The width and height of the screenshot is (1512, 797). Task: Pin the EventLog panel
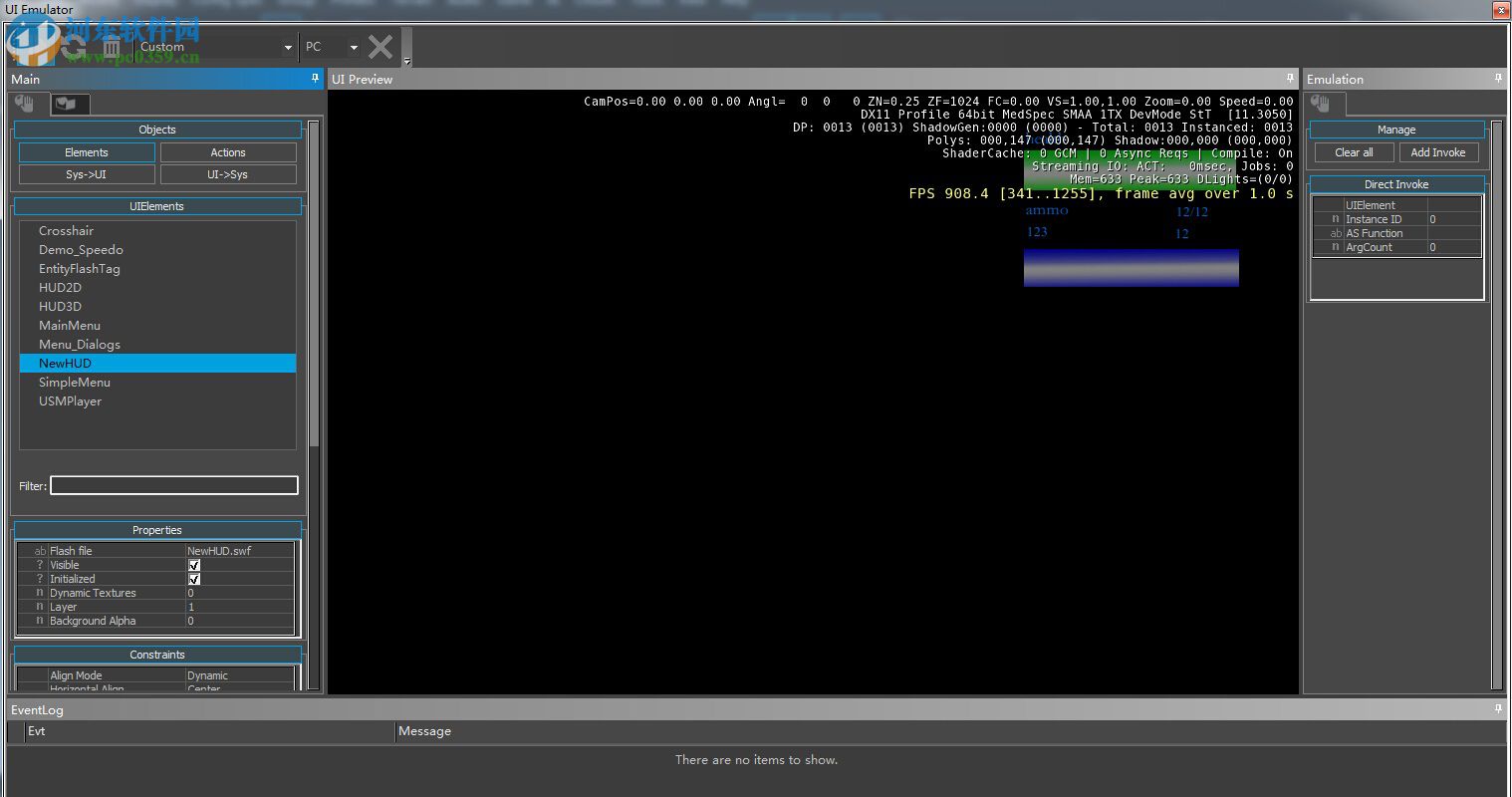tap(1498, 709)
